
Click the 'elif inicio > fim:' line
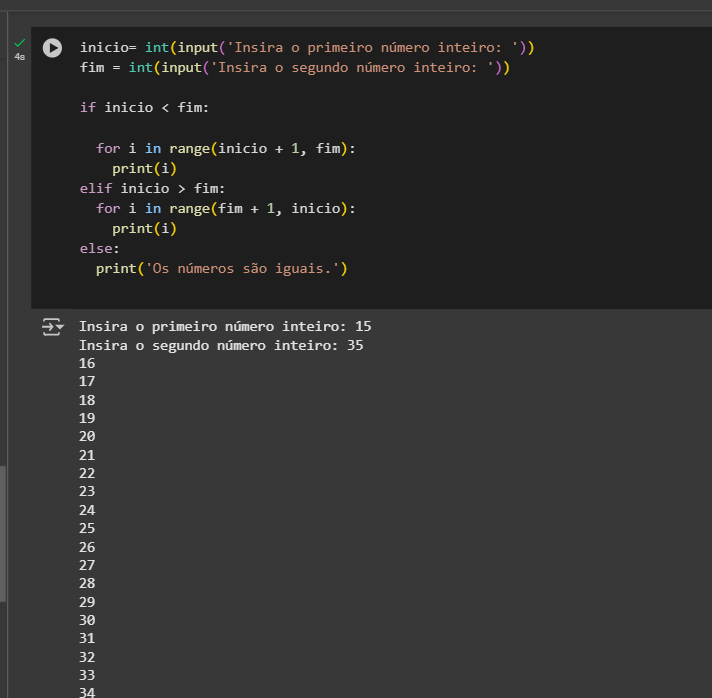pos(152,188)
